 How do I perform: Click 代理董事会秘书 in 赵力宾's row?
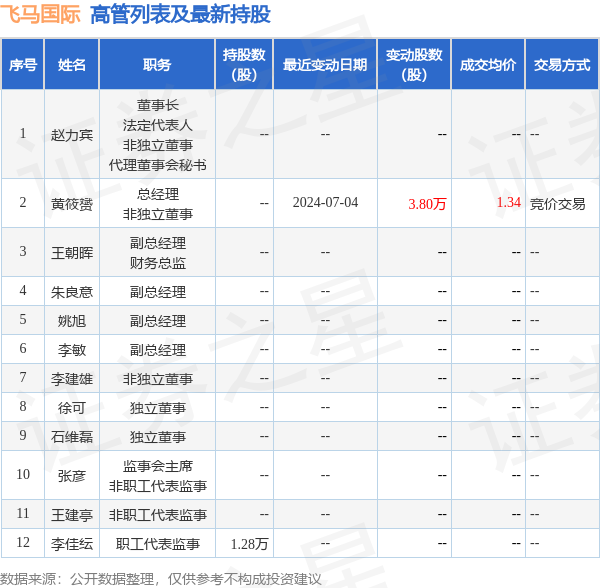pos(158,165)
